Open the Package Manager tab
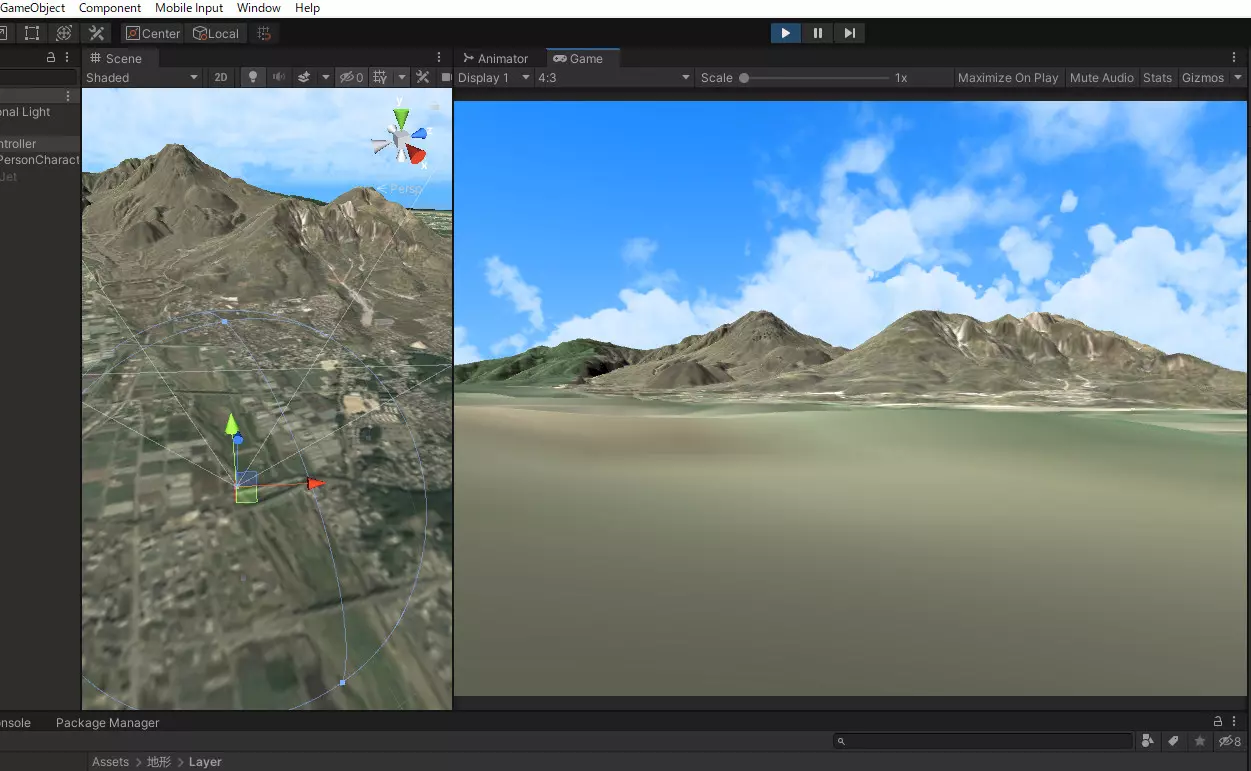Image resolution: width=1251 pixels, height=771 pixels. (x=107, y=722)
